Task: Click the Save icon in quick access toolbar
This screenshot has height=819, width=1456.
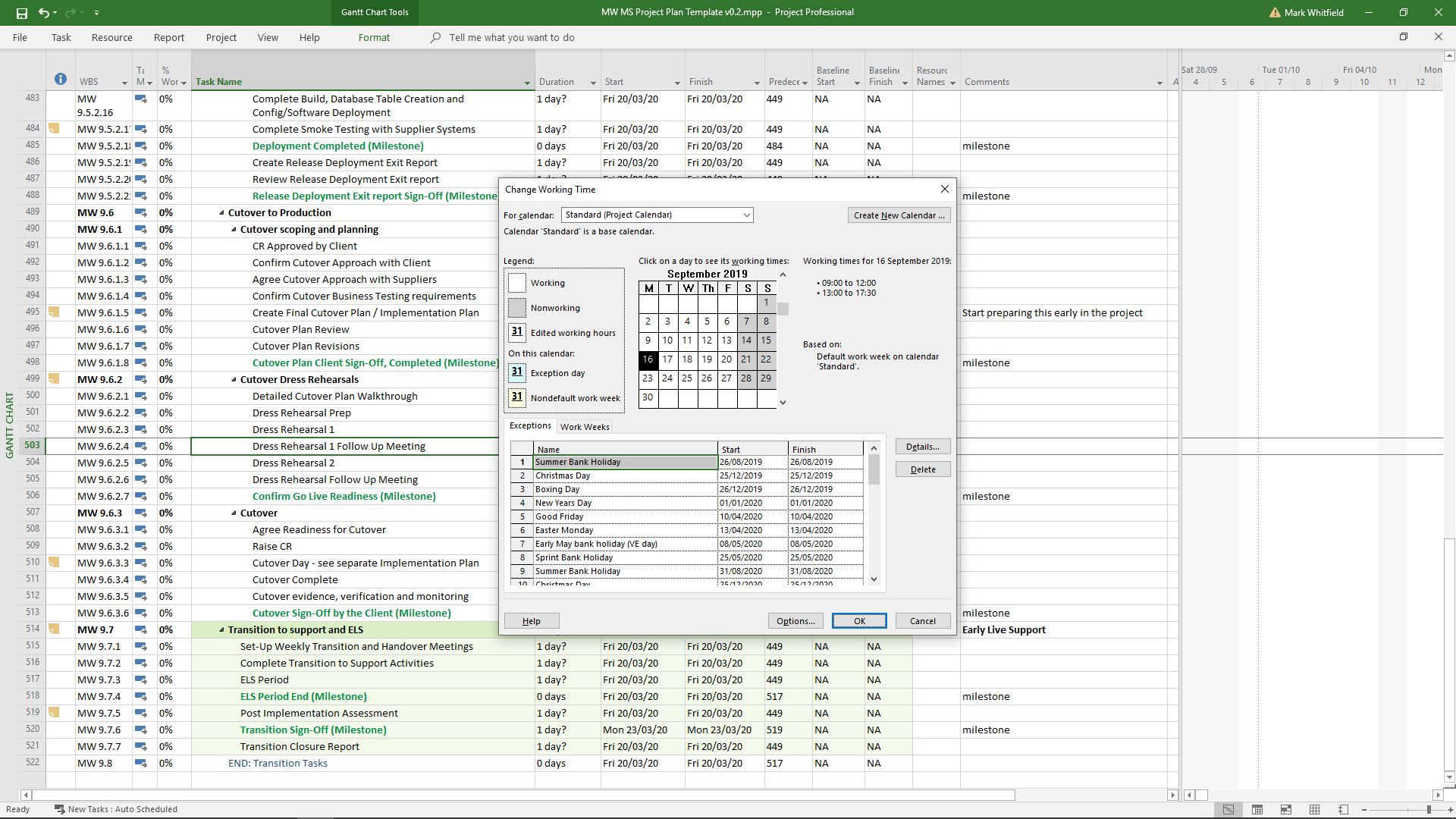Action: pos(21,13)
